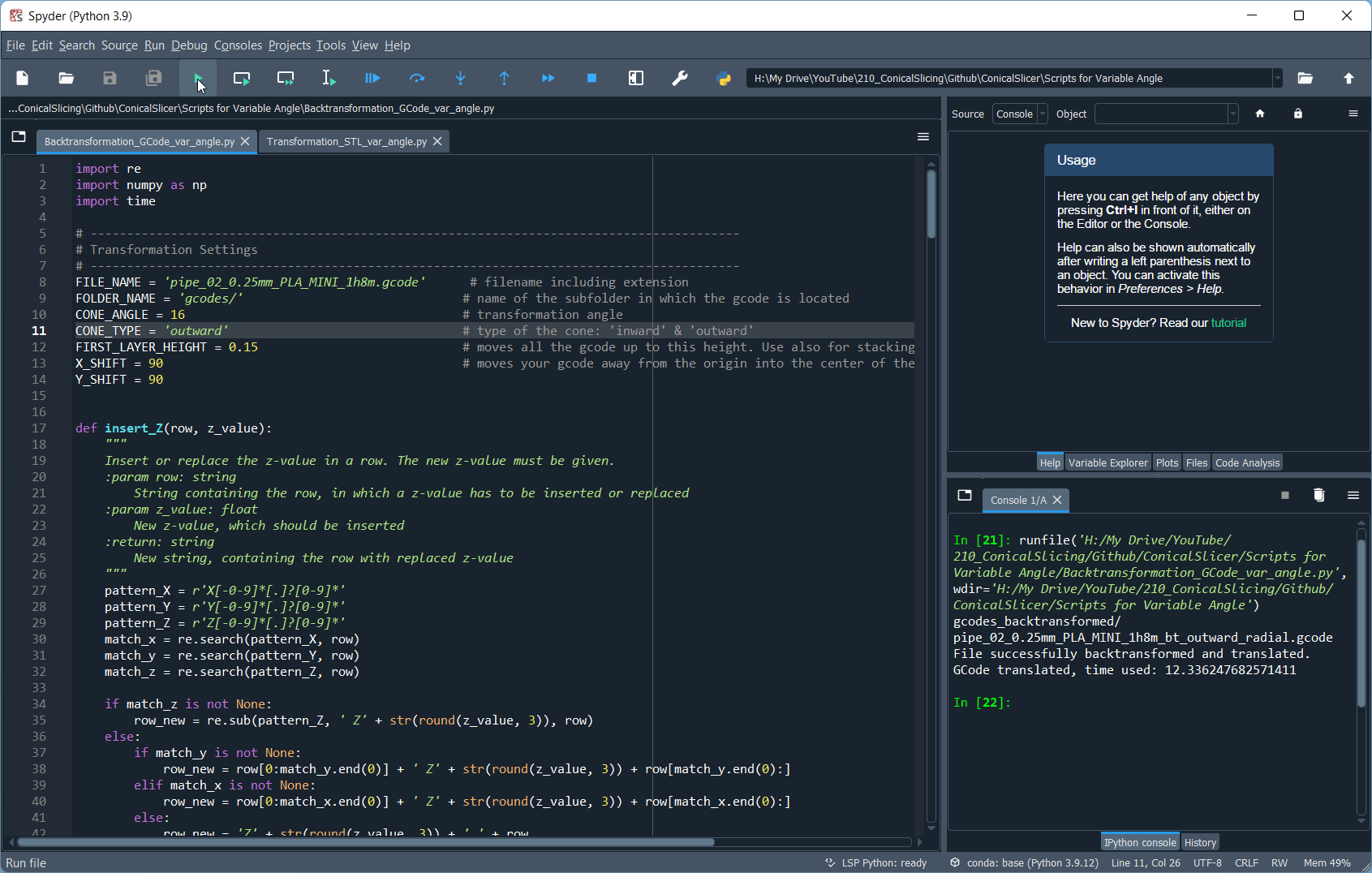Screen dimensions: 1372x873
Task: Open the PYTHONPATH manager Python icon
Action: pyautogui.click(x=724, y=79)
